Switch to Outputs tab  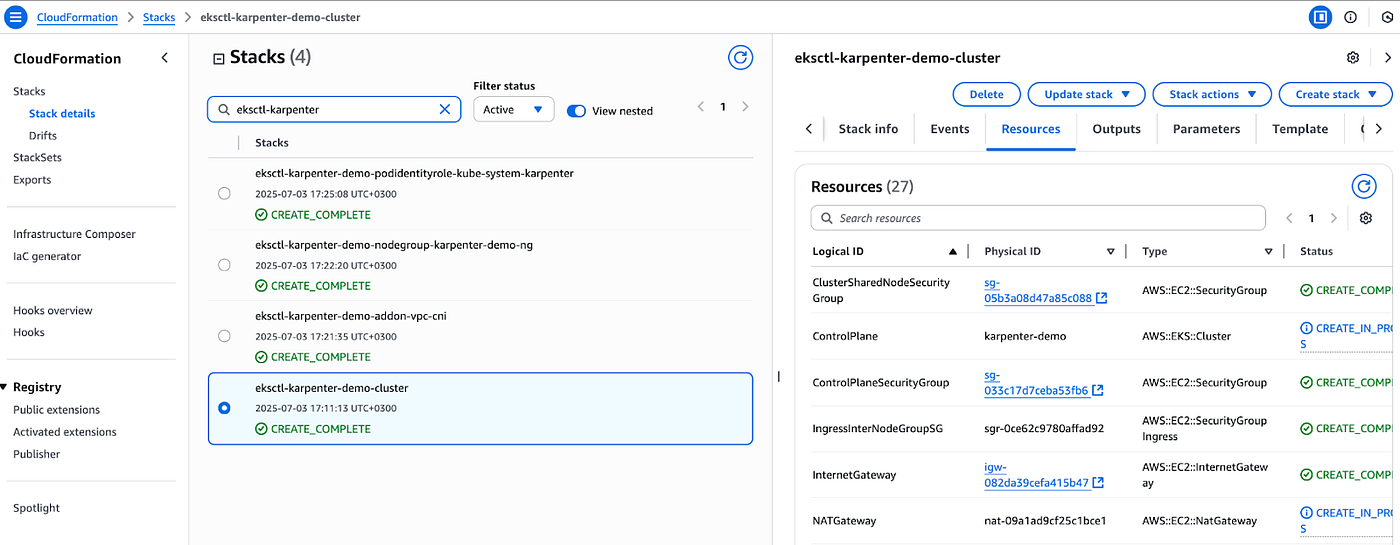(1116, 129)
